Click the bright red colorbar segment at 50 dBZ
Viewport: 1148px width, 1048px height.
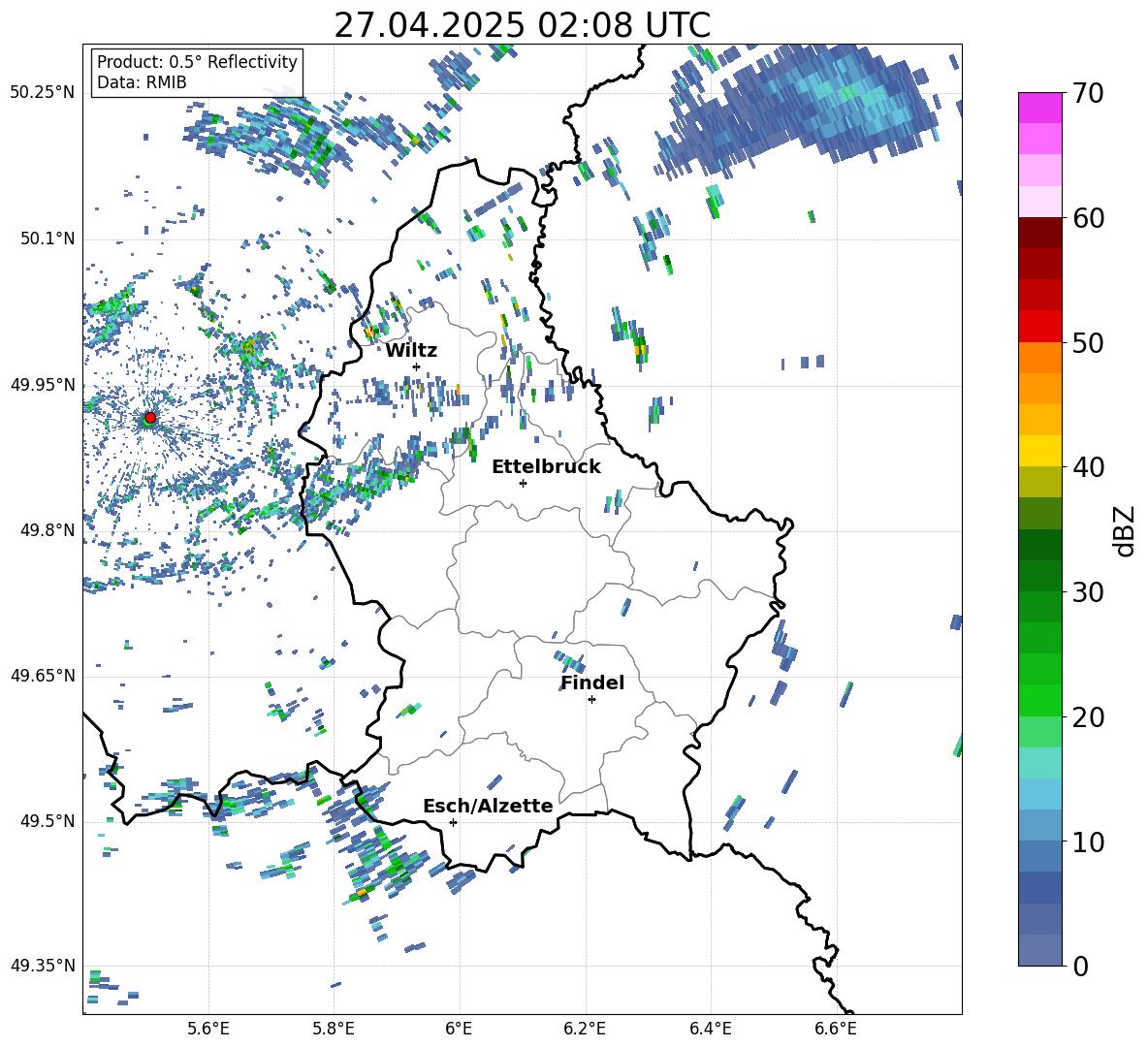[x=1040, y=327]
